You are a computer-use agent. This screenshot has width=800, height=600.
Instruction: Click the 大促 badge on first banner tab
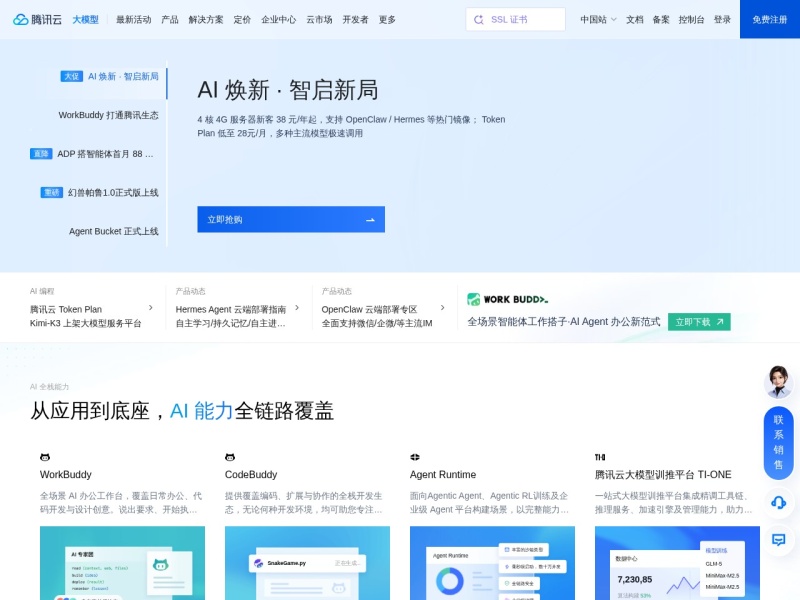71,77
